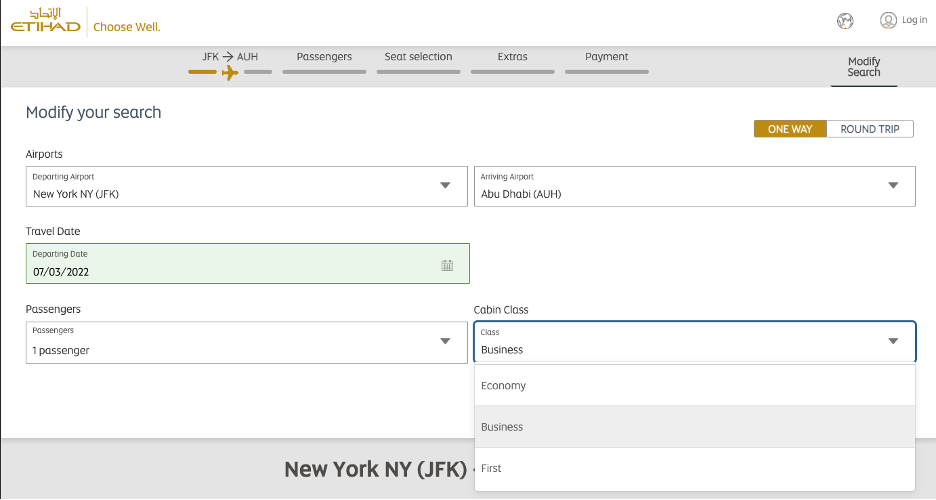Screen dimensions: 936x500
Task: Click the Choose Well. tagline
Action: pos(127,27)
